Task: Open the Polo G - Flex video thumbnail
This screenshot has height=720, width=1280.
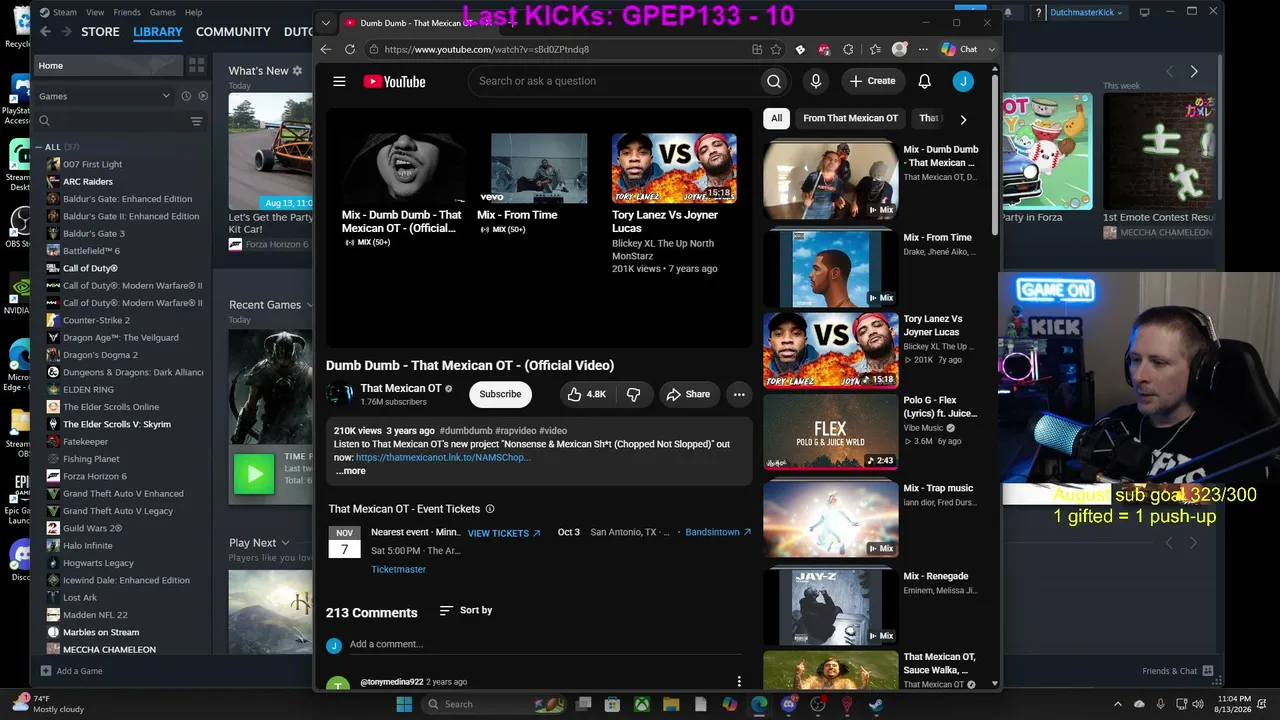Action: click(x=830, y=432)
